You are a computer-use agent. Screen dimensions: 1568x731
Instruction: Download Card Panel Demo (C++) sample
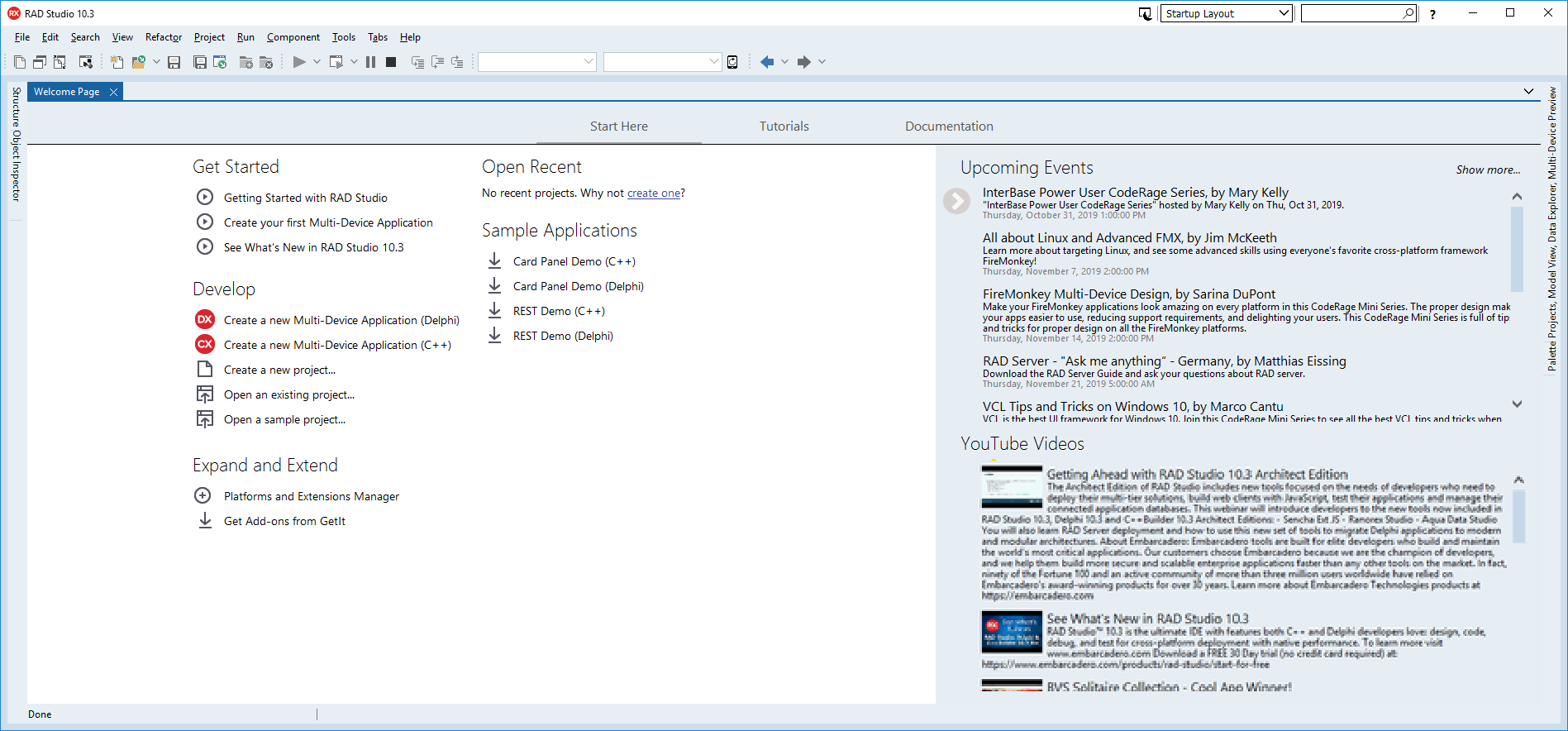tap(574, 261)
